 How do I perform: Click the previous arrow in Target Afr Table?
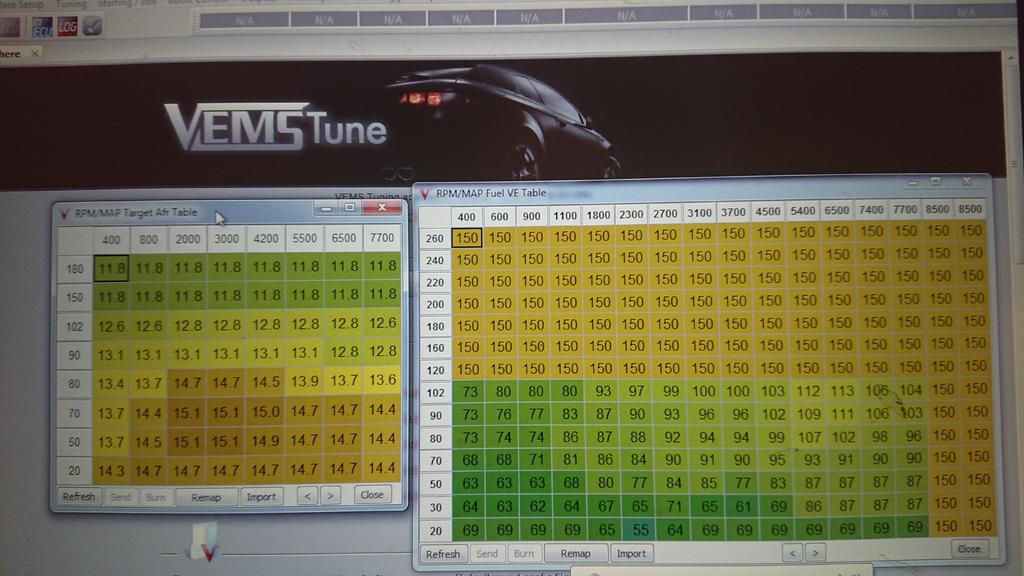[x=307, y=495]
